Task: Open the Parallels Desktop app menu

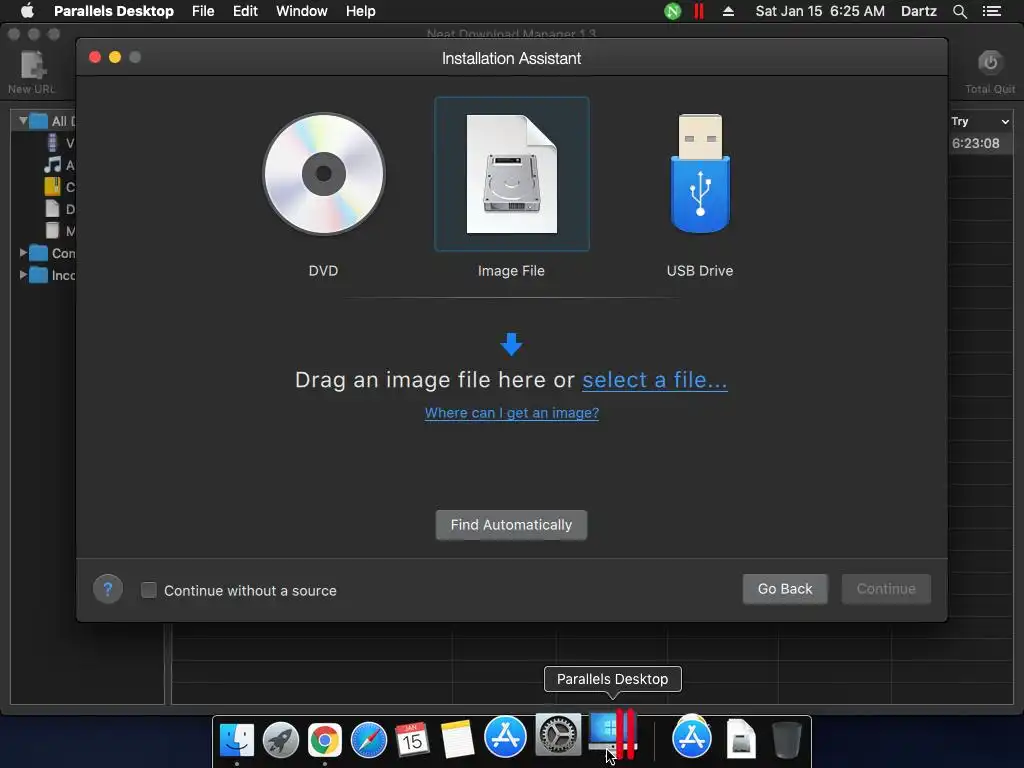Action: [x=114, y=11]
